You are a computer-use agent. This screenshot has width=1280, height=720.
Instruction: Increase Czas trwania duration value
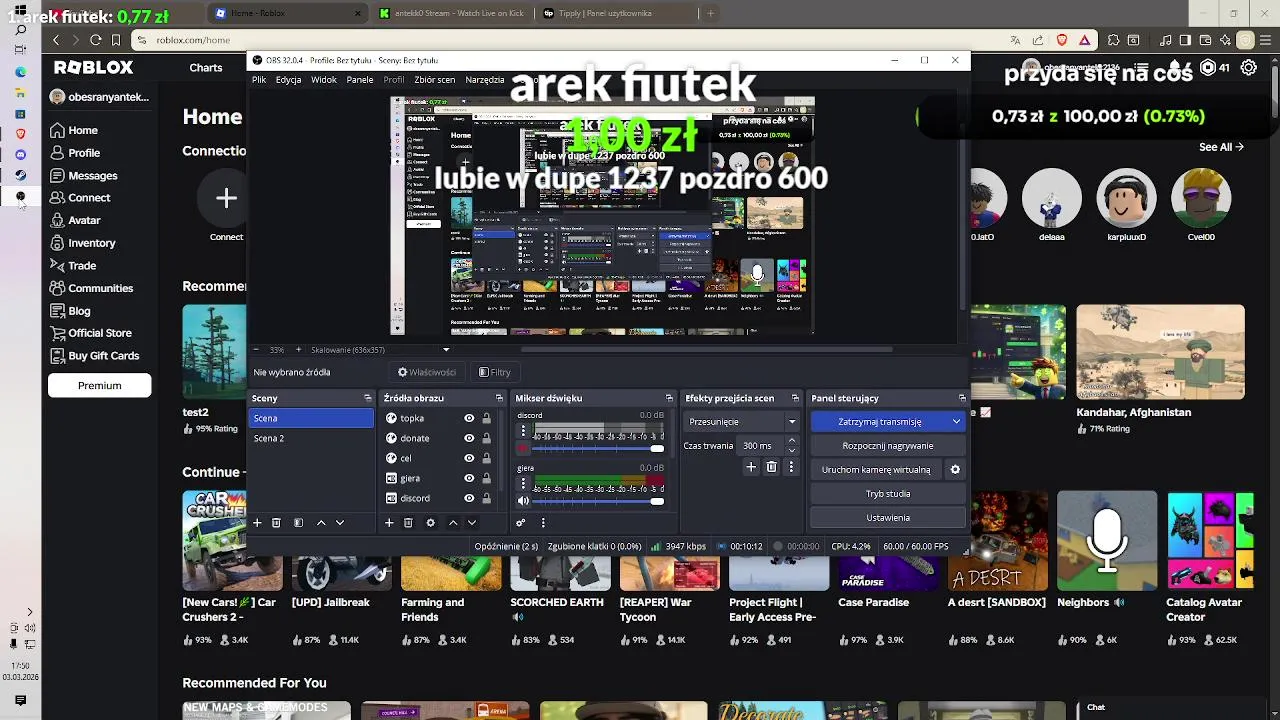pyautogui.click(x=792, y=440)
